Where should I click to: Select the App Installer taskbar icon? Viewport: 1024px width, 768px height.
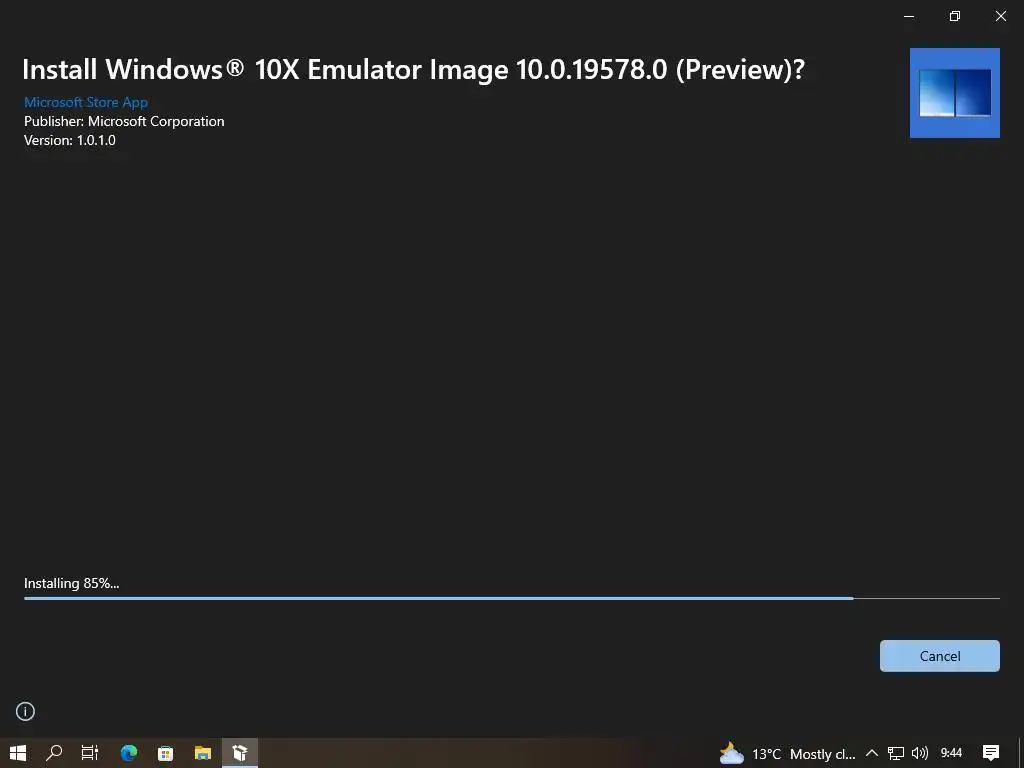pos(240,753)
